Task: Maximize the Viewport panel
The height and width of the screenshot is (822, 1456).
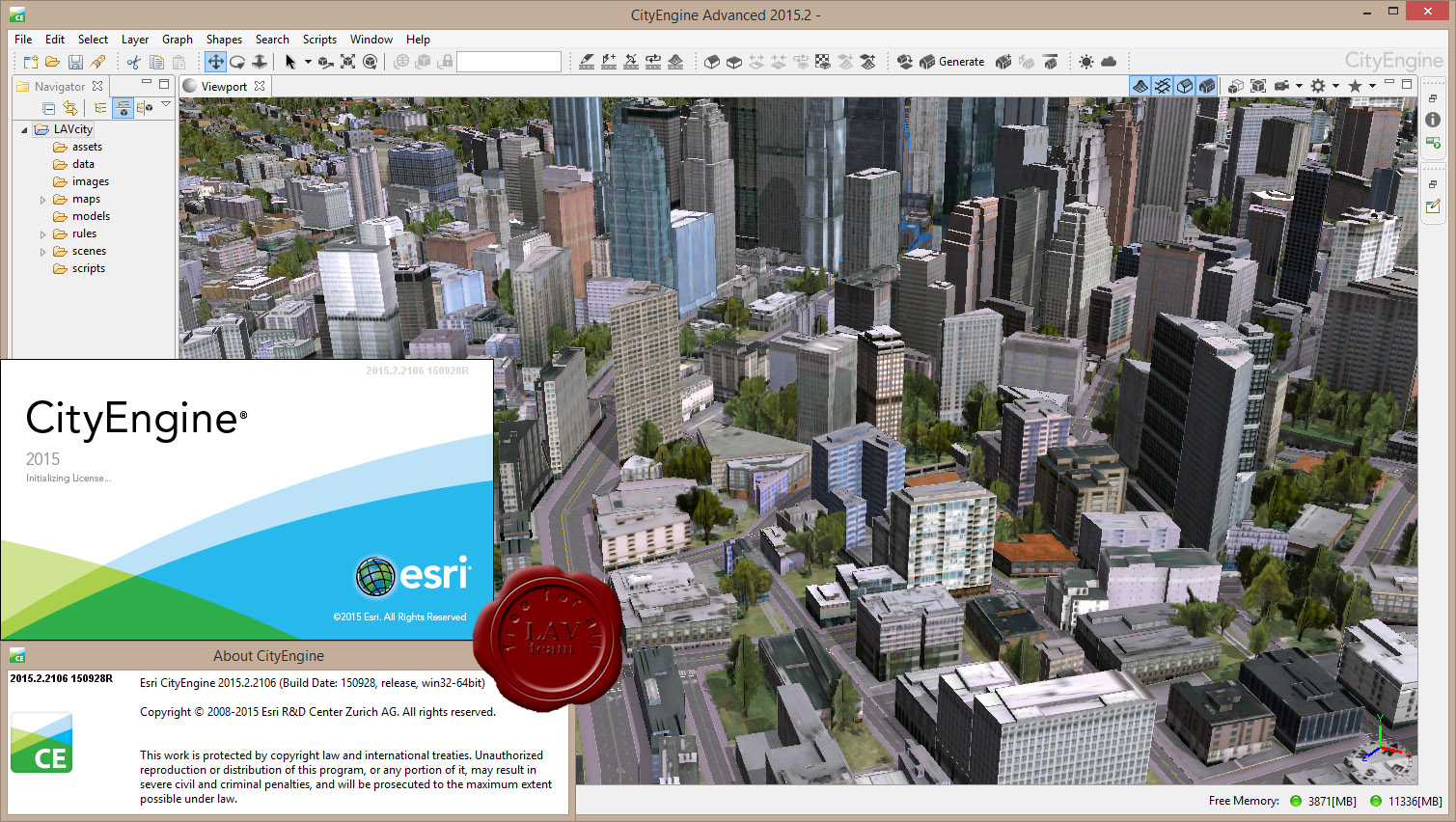Action: pyautogui.click(x=1407, y=84)
